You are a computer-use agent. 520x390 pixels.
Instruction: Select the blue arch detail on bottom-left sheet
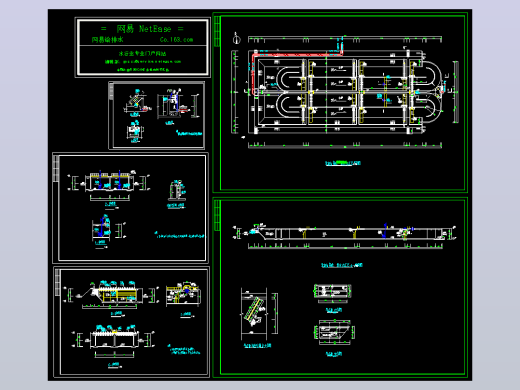pyautogui.click(x=184, y=294)
